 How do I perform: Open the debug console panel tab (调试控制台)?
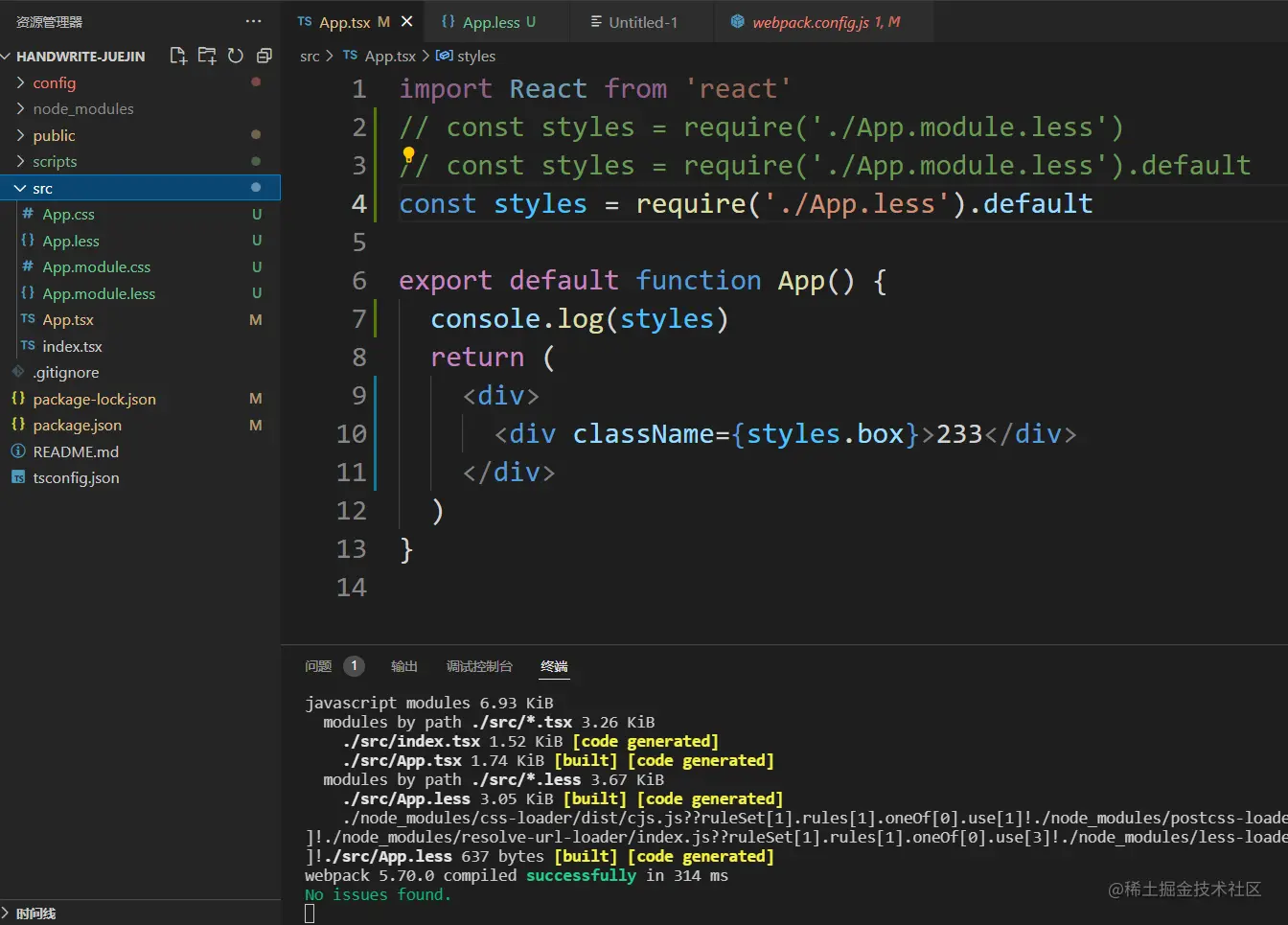[x=479, y=666]
